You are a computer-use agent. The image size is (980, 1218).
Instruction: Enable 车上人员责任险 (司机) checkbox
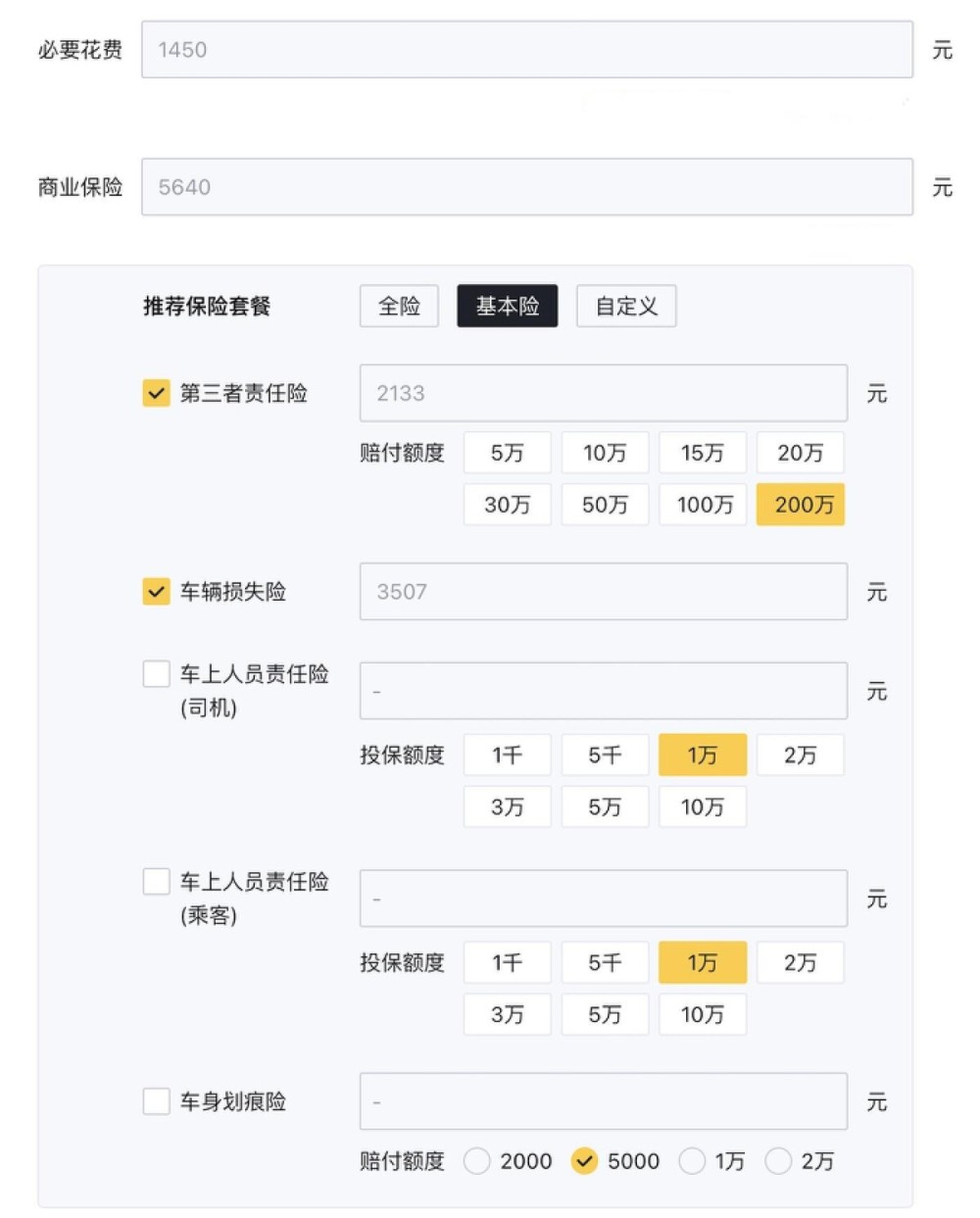(x=157, y=674)
